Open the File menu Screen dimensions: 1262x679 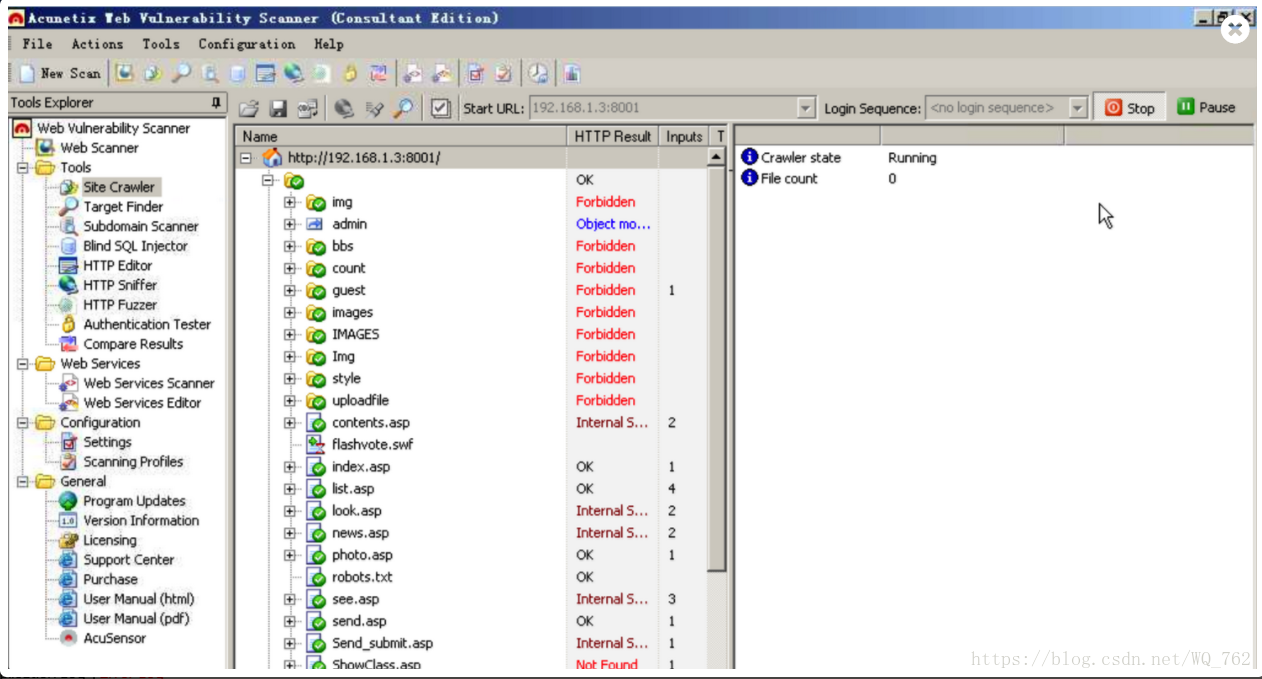click(37, 44)
